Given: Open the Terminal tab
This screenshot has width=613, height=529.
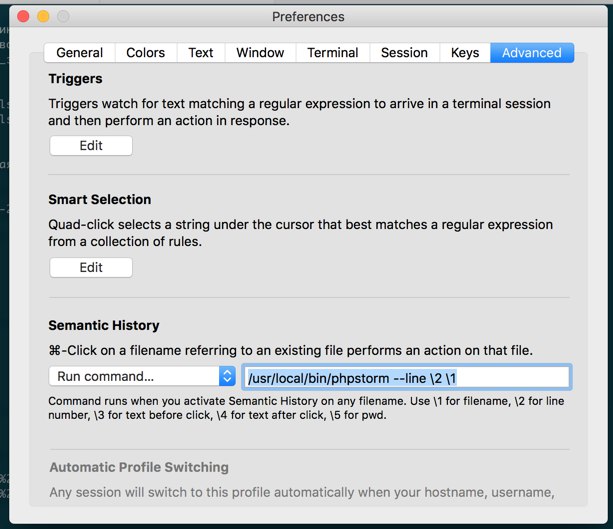Looking at the screenshot, I should tap(333, 53).
